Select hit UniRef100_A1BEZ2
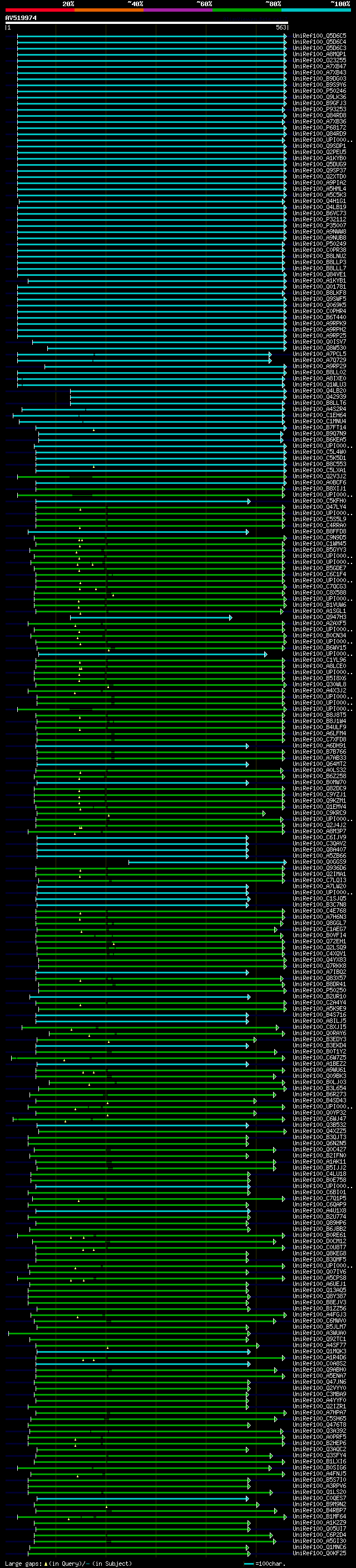Image resolution: width=356 pixels, height=1568 pixels. 319,1064
